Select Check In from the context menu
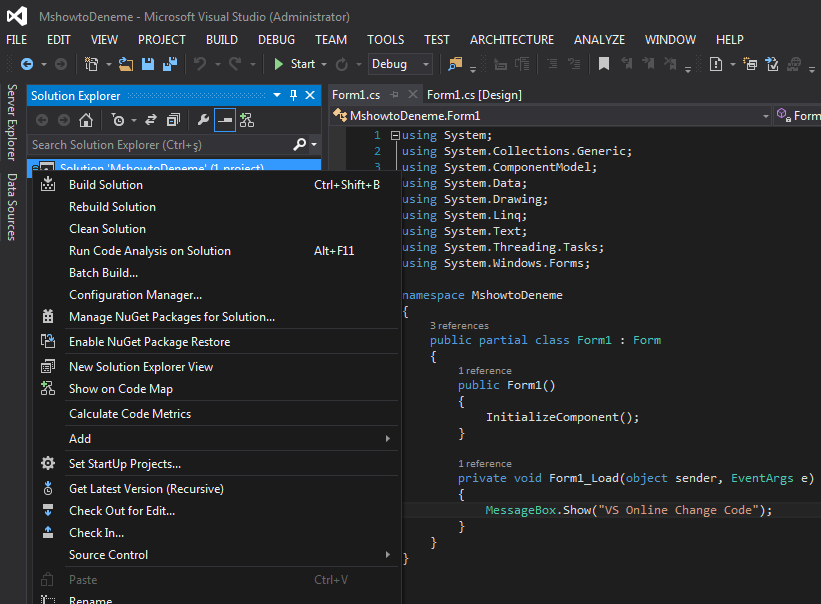This screenshot has width=821, height=604. click(x=217, y=533)
